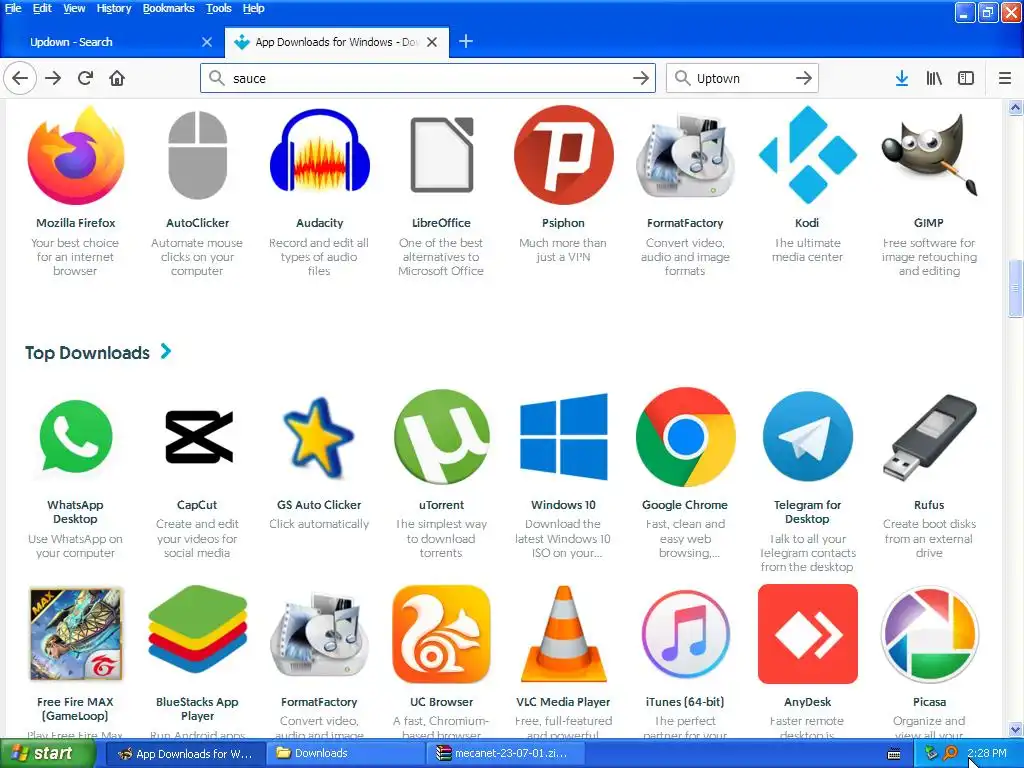
Task: Open the hamburger application menu
Action: [1005, 78]
